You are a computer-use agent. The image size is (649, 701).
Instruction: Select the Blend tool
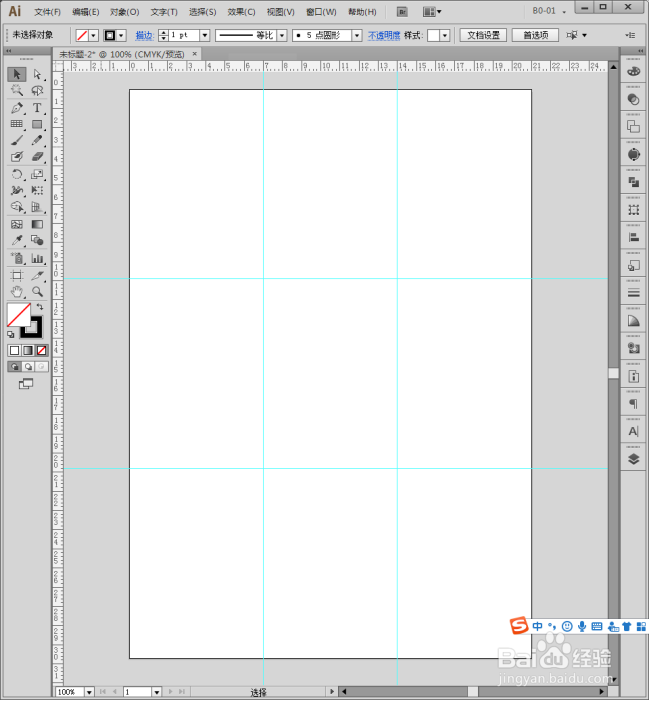[x=38, y=241]
